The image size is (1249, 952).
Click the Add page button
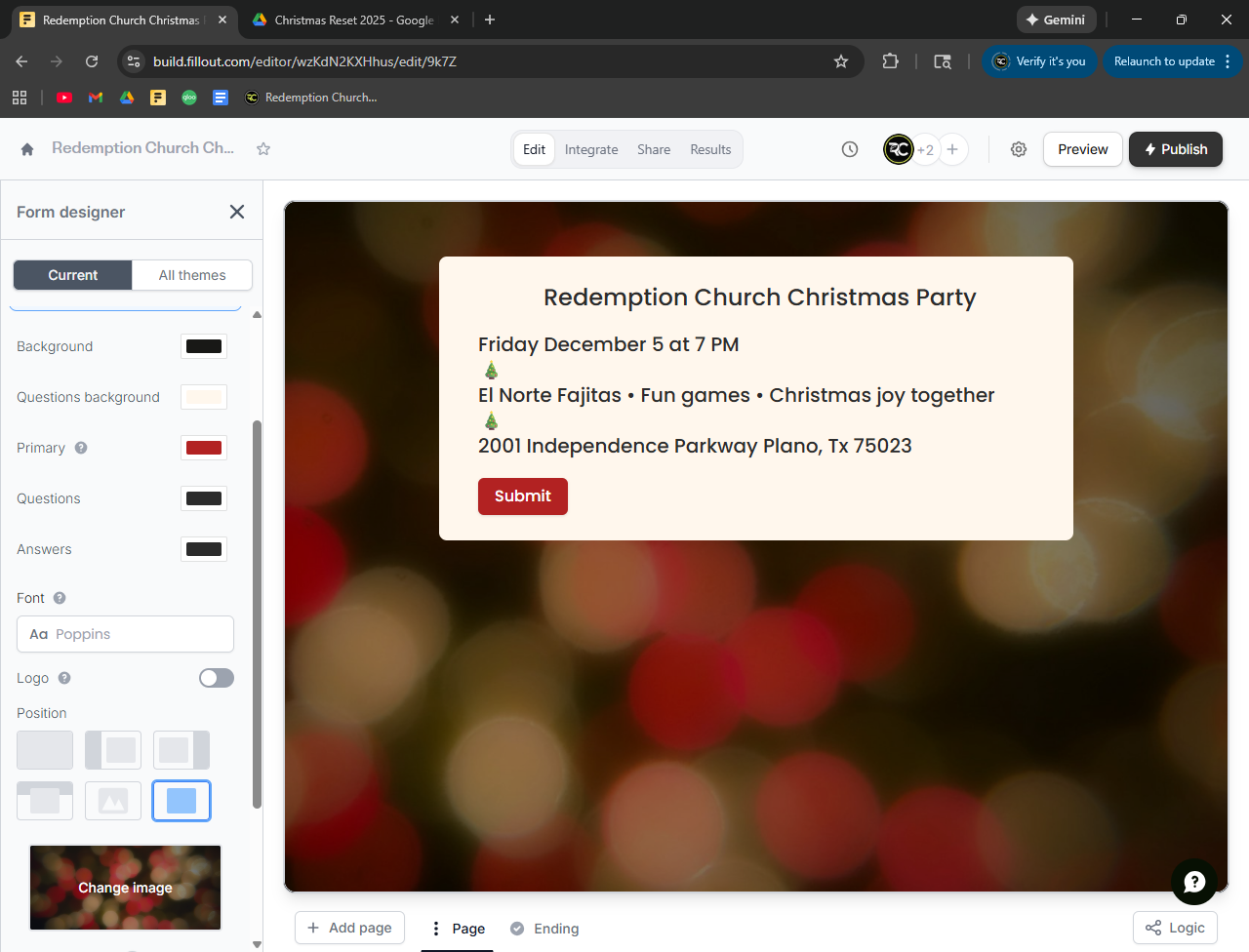[349, 928]
